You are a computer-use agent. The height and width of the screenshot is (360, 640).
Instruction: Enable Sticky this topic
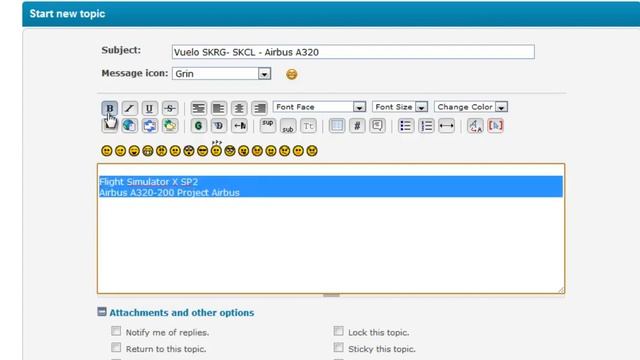pos(338,347)
